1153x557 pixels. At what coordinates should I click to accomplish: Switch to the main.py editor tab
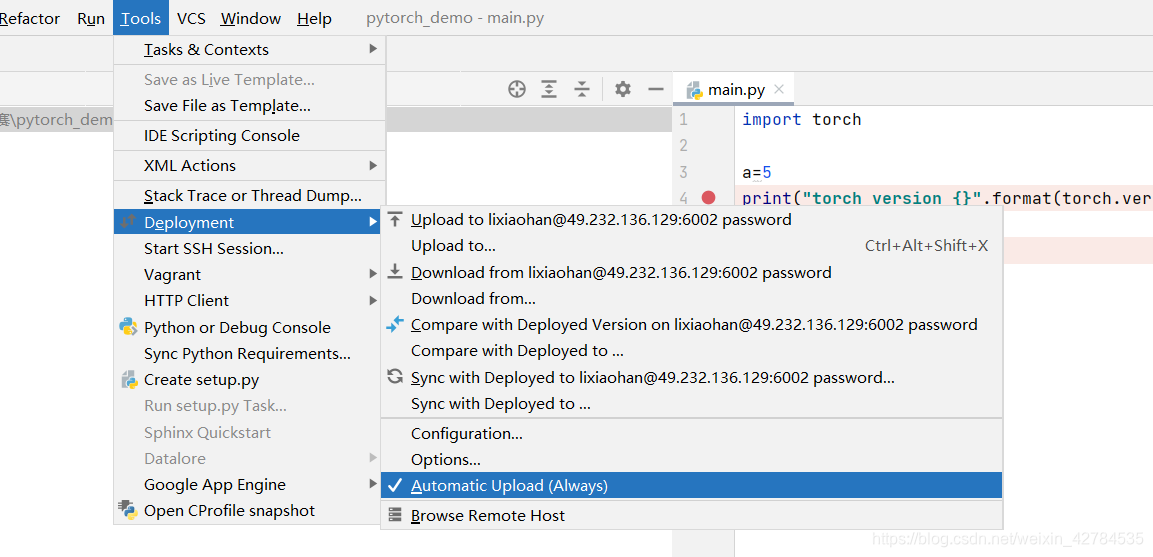pyautogui.click(x=733, y=90)
